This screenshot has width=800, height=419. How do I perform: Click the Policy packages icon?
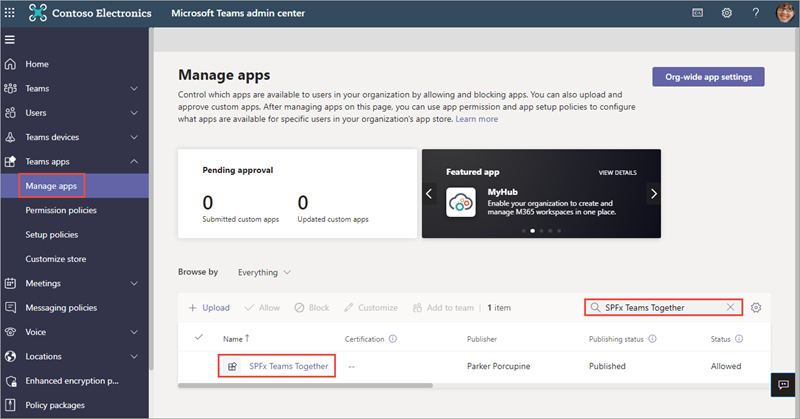point(10,405)
